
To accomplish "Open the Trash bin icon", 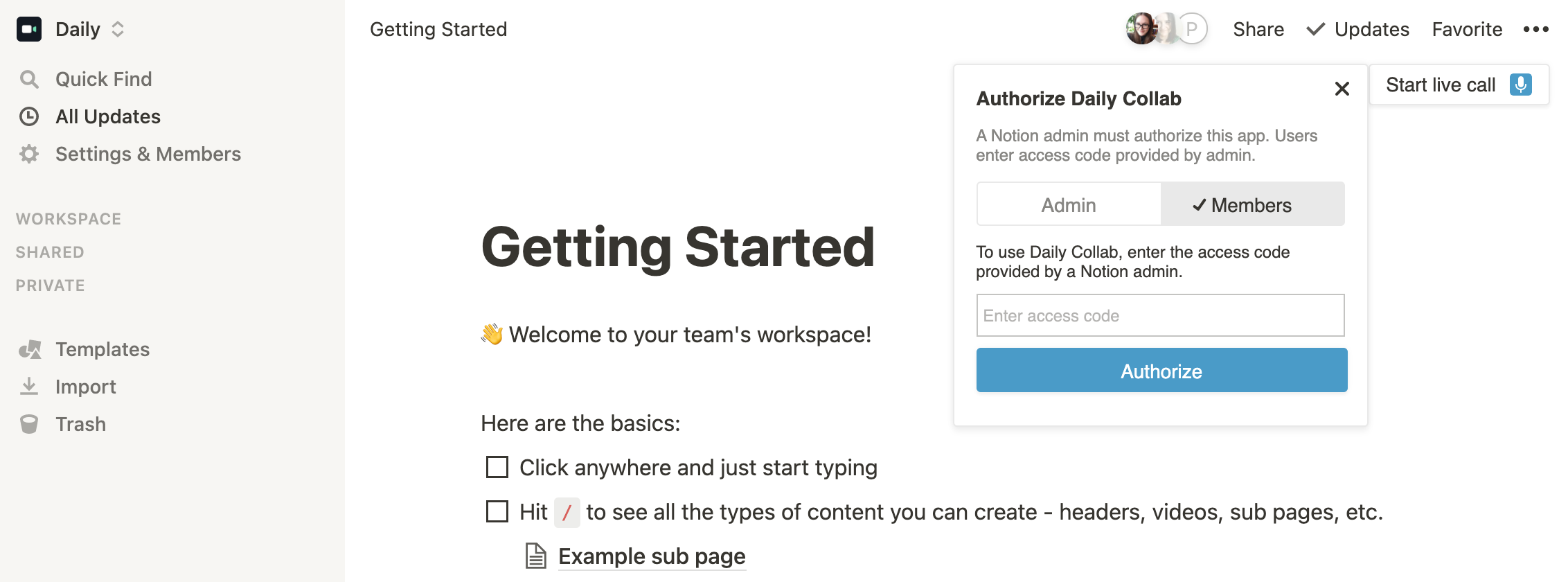I will click(29, 424).
